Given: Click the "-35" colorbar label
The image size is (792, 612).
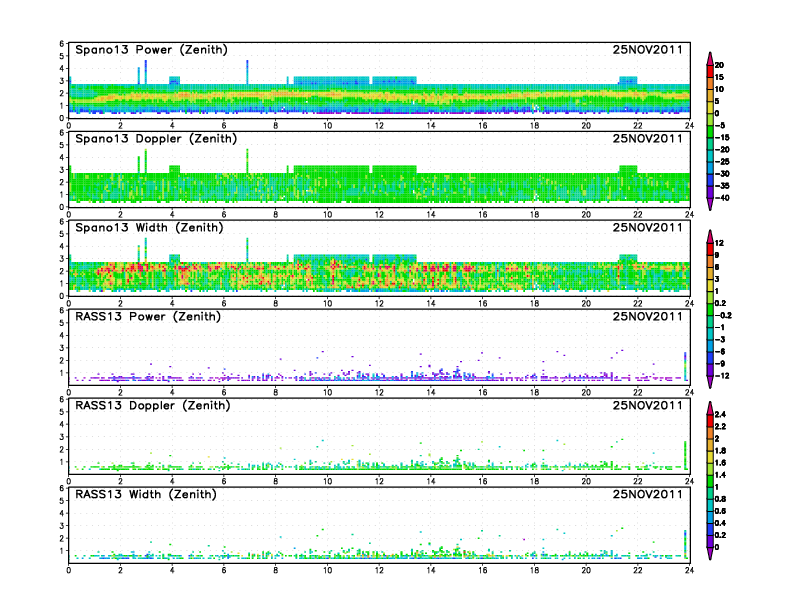Looking at the screenshot, I should click(x=722, y=186).
